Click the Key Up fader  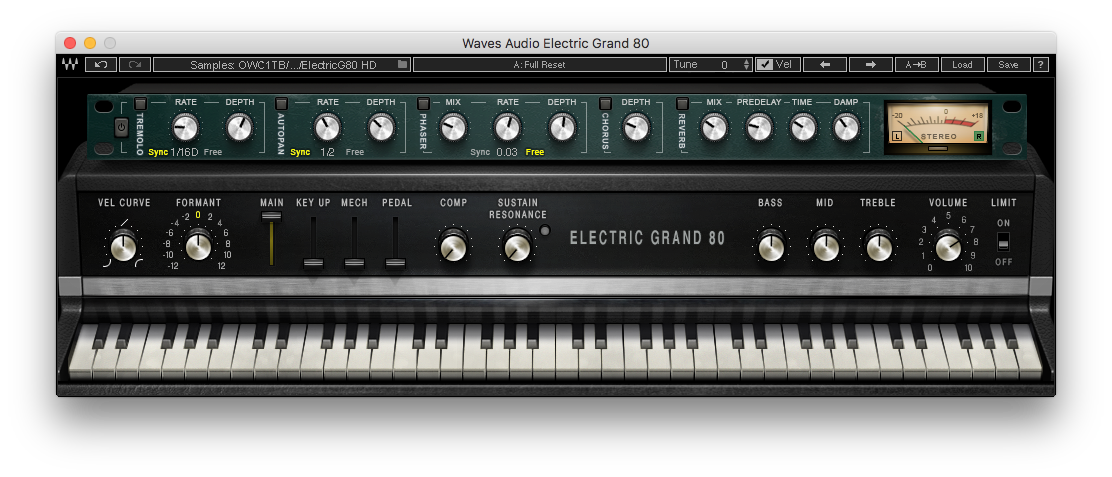click(x=313, y=263)
